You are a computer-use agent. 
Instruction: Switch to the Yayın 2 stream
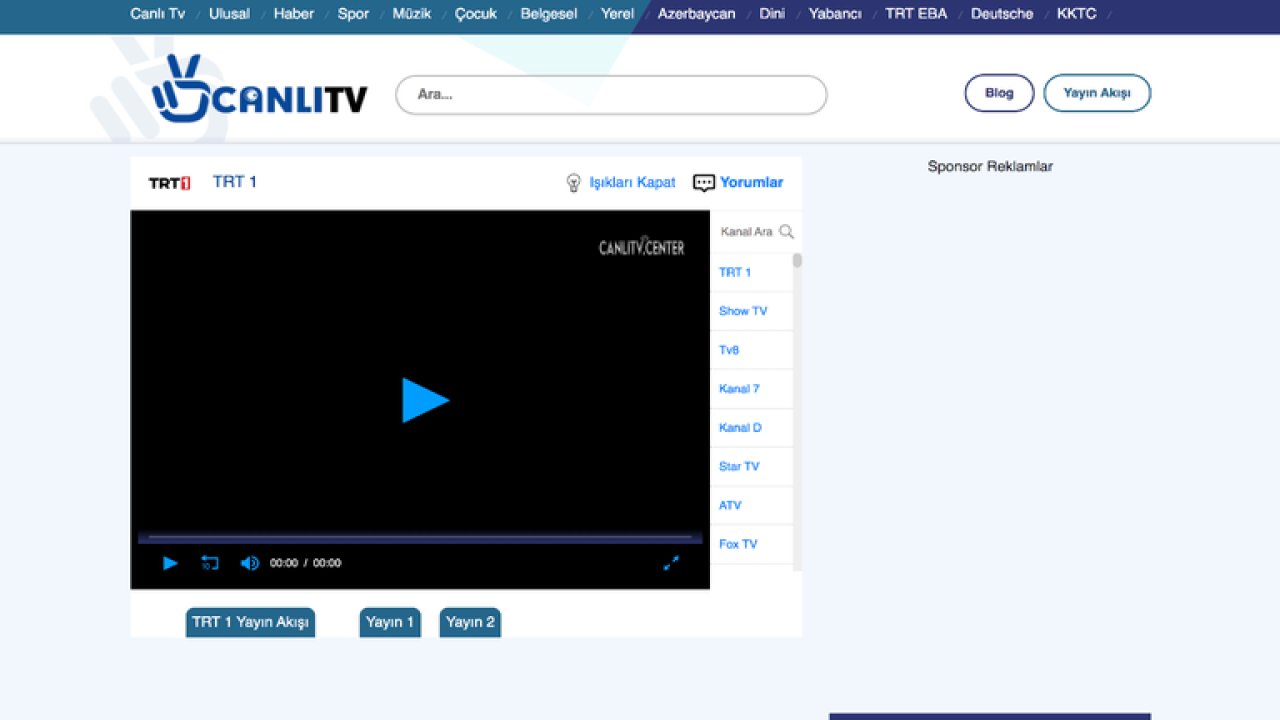tap(470, 622)
